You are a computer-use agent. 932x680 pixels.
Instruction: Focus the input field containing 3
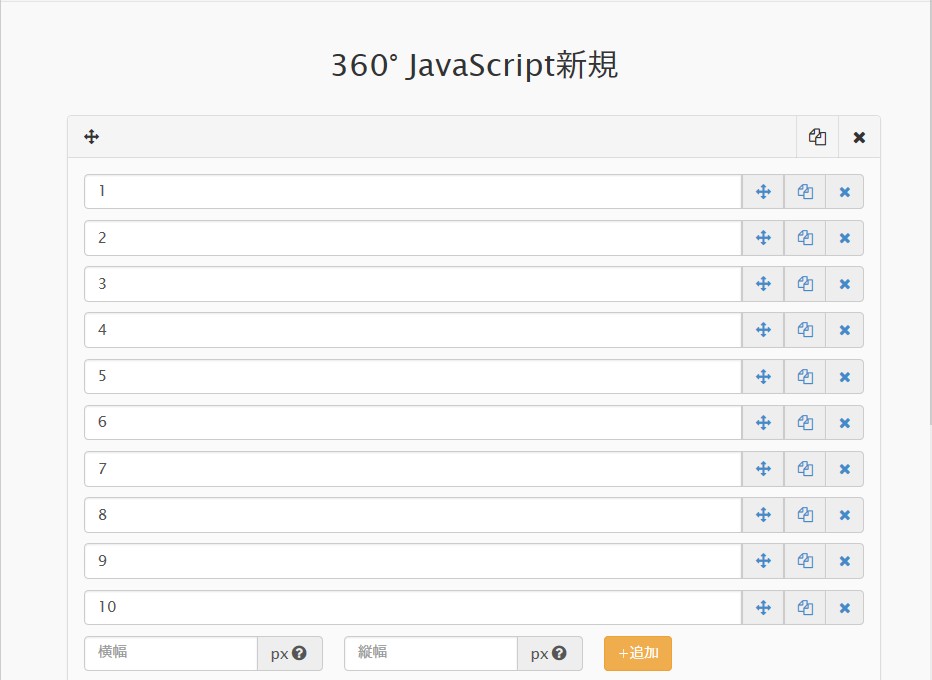click(x=413, y=284)
